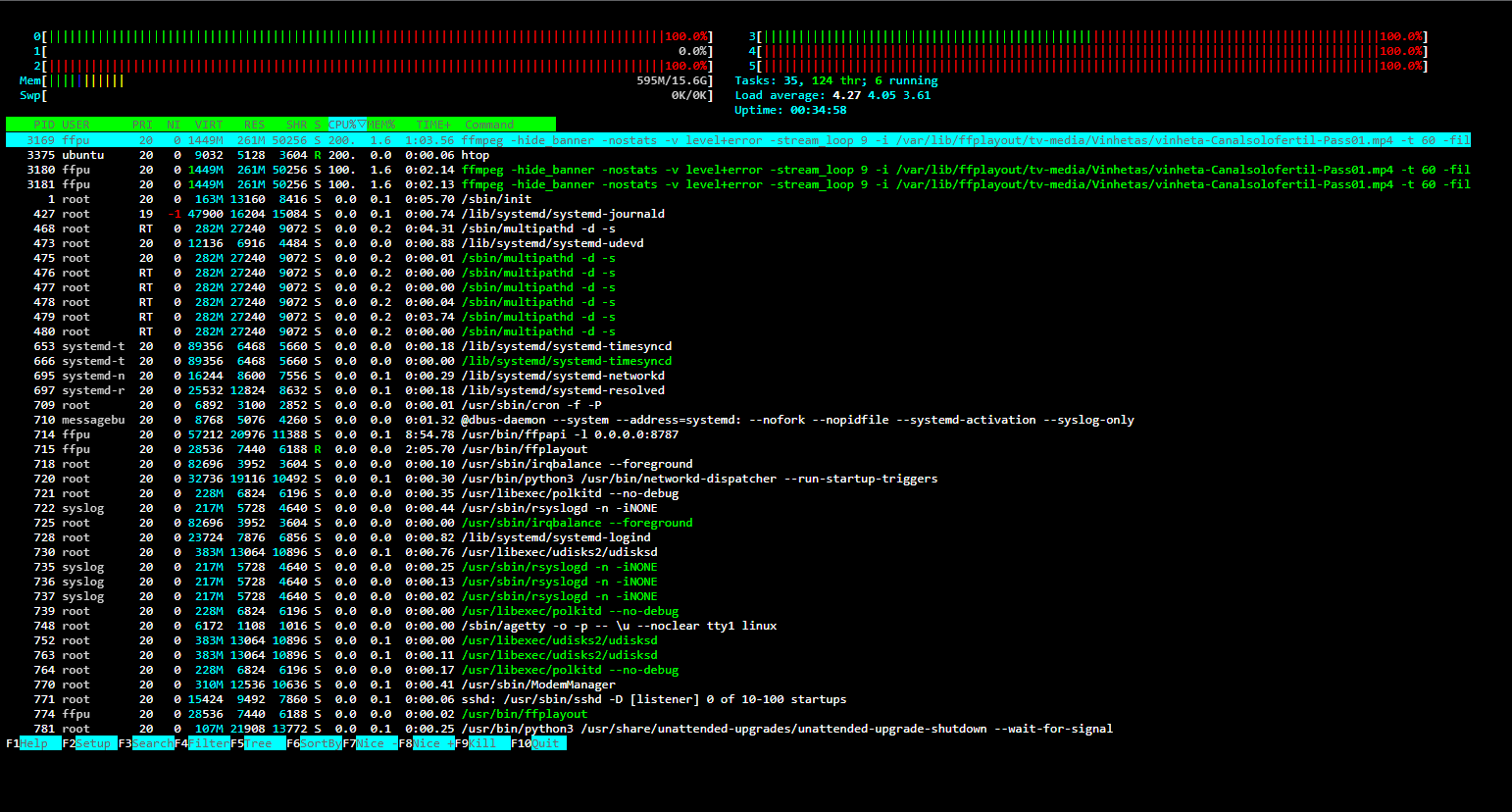Toggle F5 Tree view

[x=263, y=743]
